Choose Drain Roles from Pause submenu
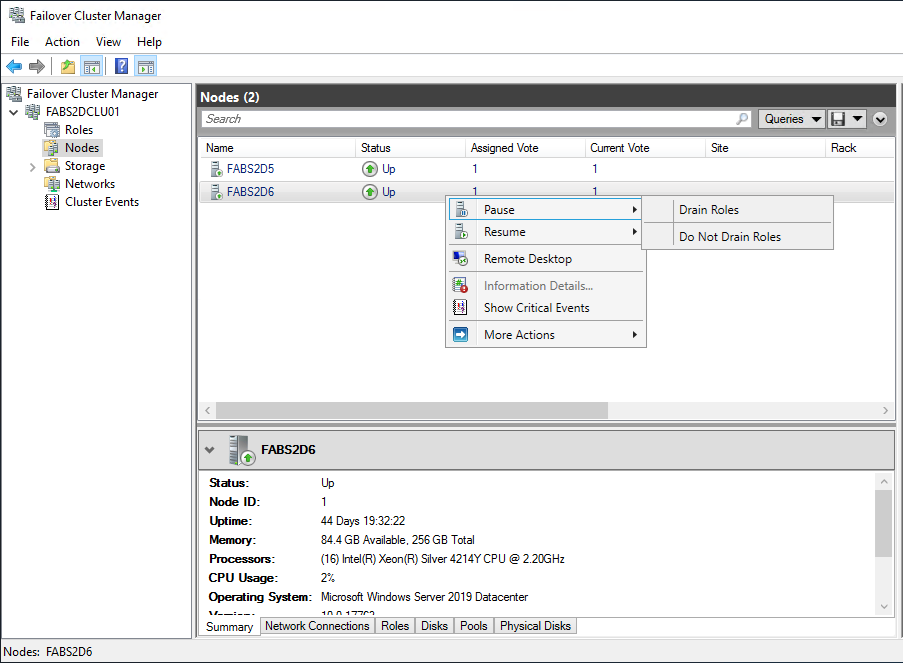Image resolution: width=903 pixels, height=663 pixels. pos(738,210)
